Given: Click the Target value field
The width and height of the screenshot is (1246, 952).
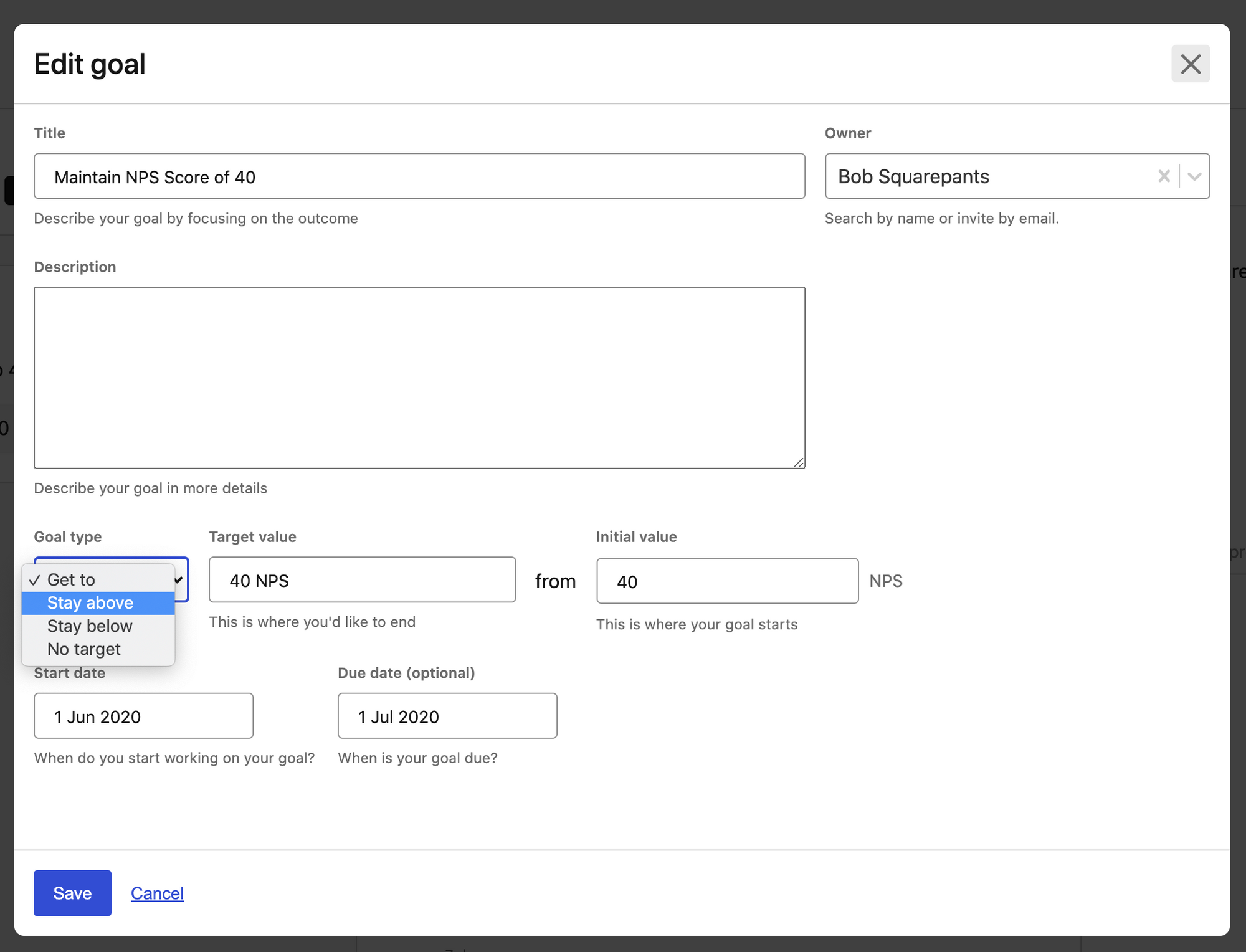Looking at the screenshot, I should (x=362, y=580).
